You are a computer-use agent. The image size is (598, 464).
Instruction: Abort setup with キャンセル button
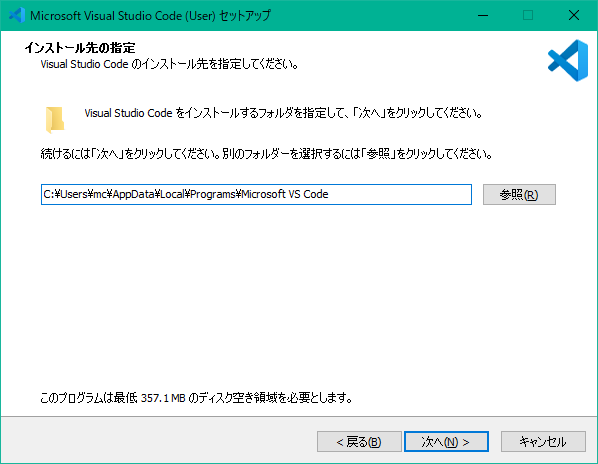pos(543,442)
